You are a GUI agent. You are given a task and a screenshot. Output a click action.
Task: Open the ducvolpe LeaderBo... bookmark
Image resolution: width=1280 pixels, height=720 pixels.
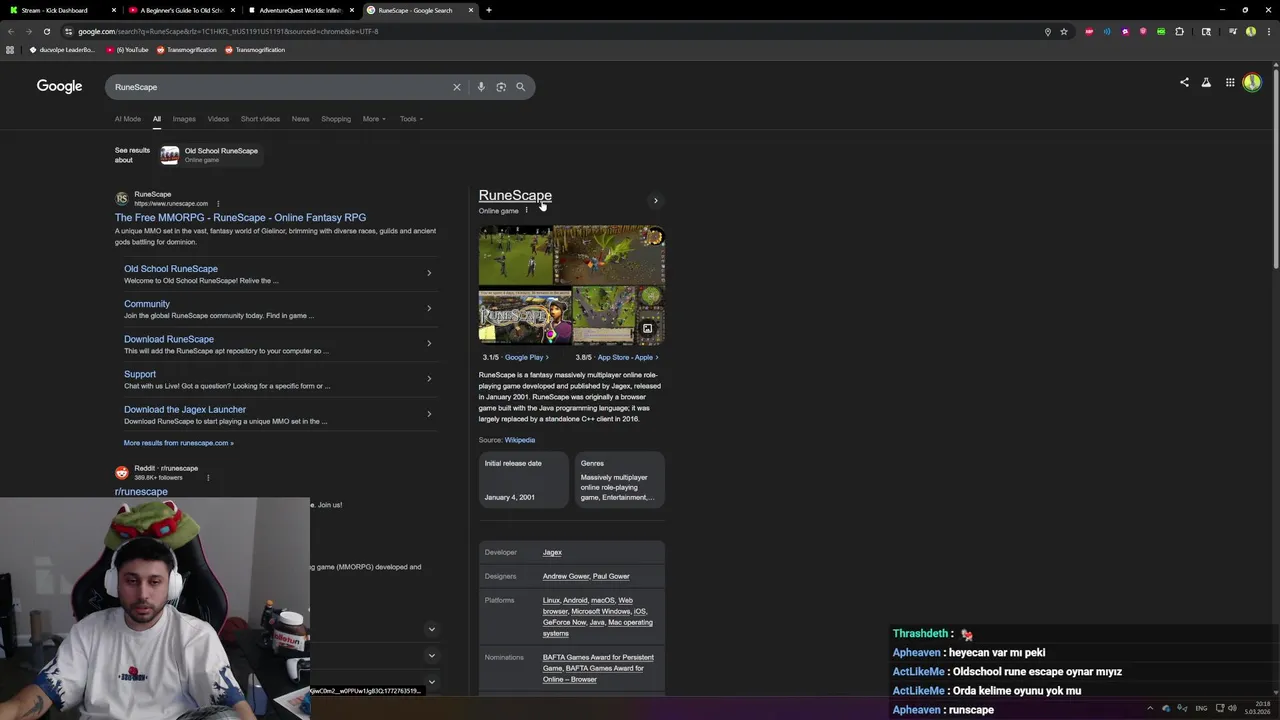pos(62,50)
